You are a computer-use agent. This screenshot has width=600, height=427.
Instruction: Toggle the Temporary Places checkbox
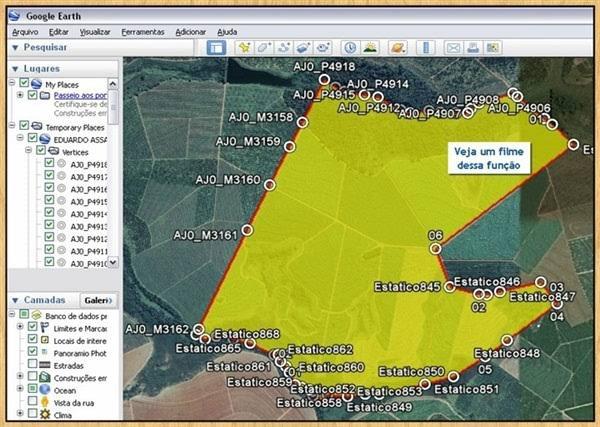tap(24, 125)
